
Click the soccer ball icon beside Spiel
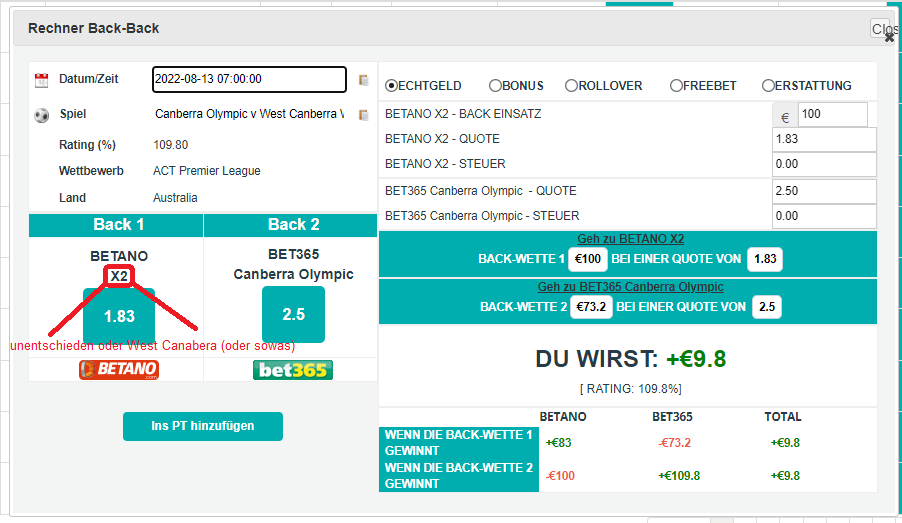click(41, 115)
